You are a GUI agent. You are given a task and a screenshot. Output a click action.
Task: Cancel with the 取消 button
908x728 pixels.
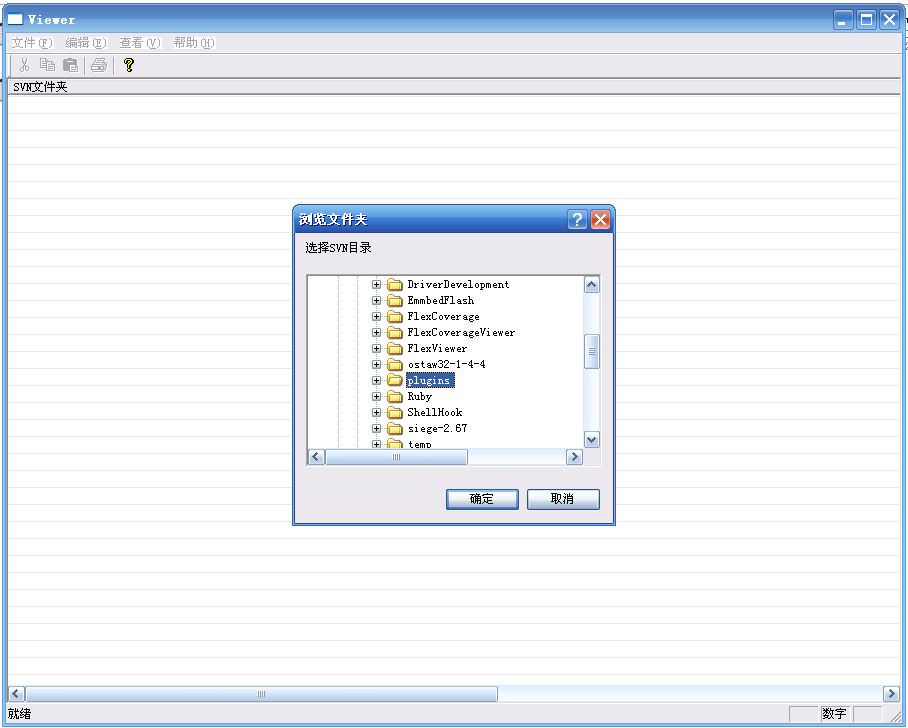563,499
